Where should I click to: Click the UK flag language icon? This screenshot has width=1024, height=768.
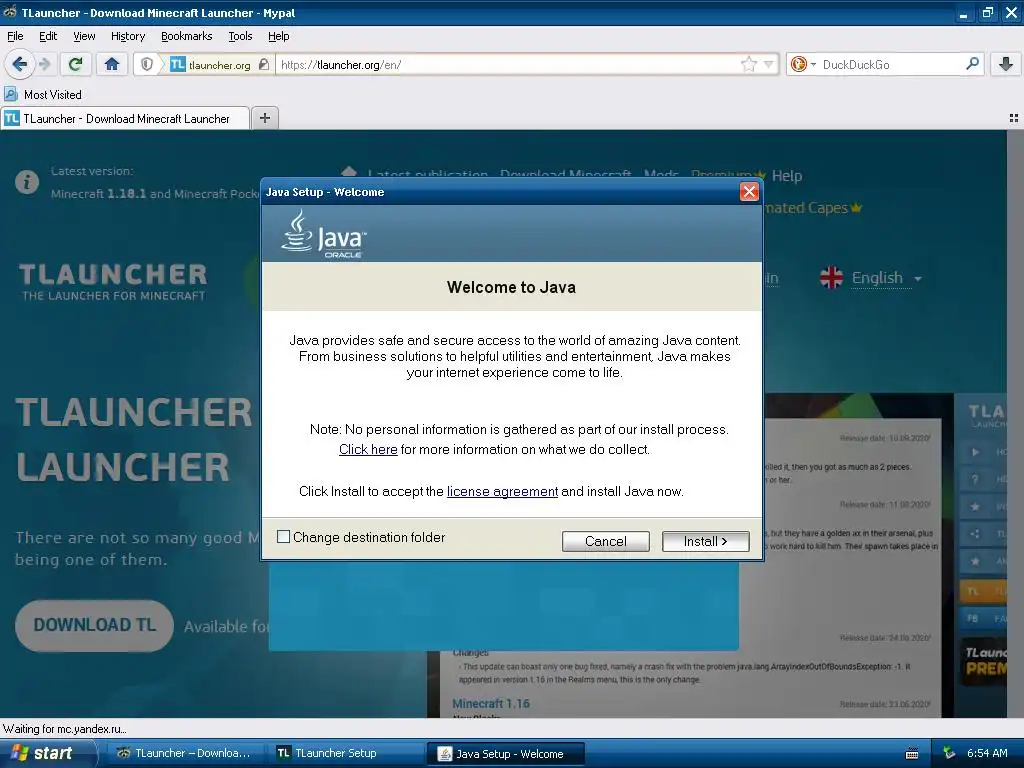[x=831, y=278]
